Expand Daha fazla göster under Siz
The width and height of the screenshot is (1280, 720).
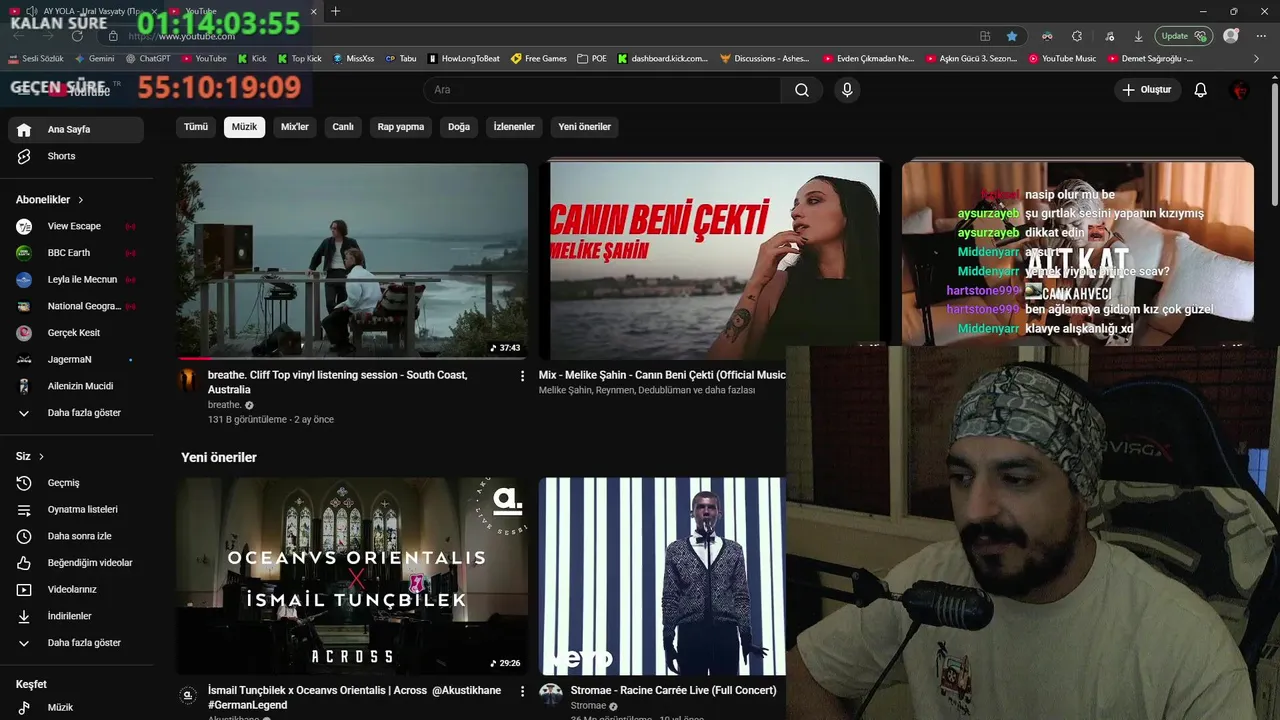coord(76,643)
